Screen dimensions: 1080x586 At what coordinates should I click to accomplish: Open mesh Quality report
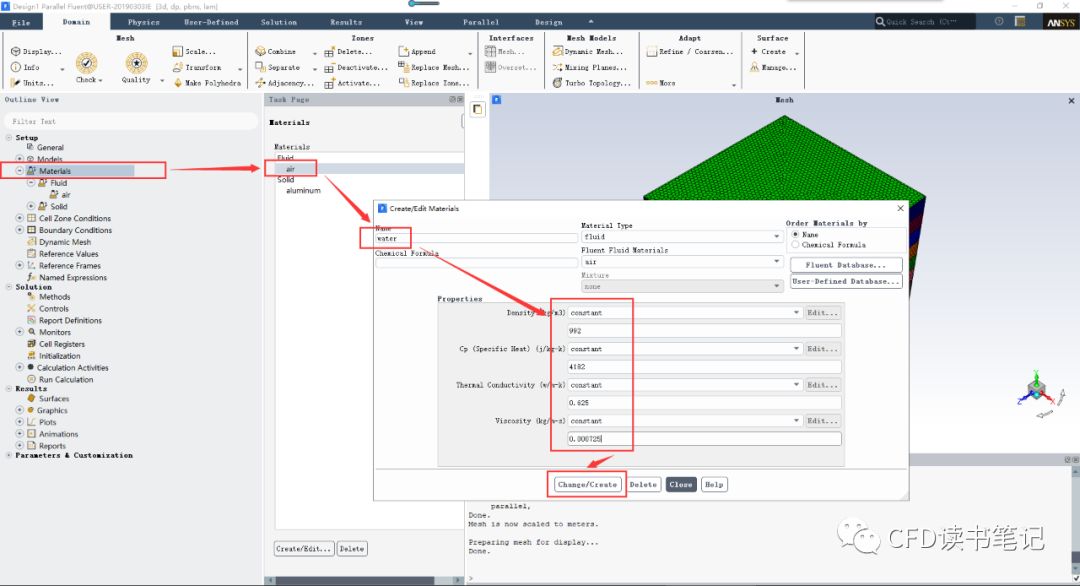(136, 67)
